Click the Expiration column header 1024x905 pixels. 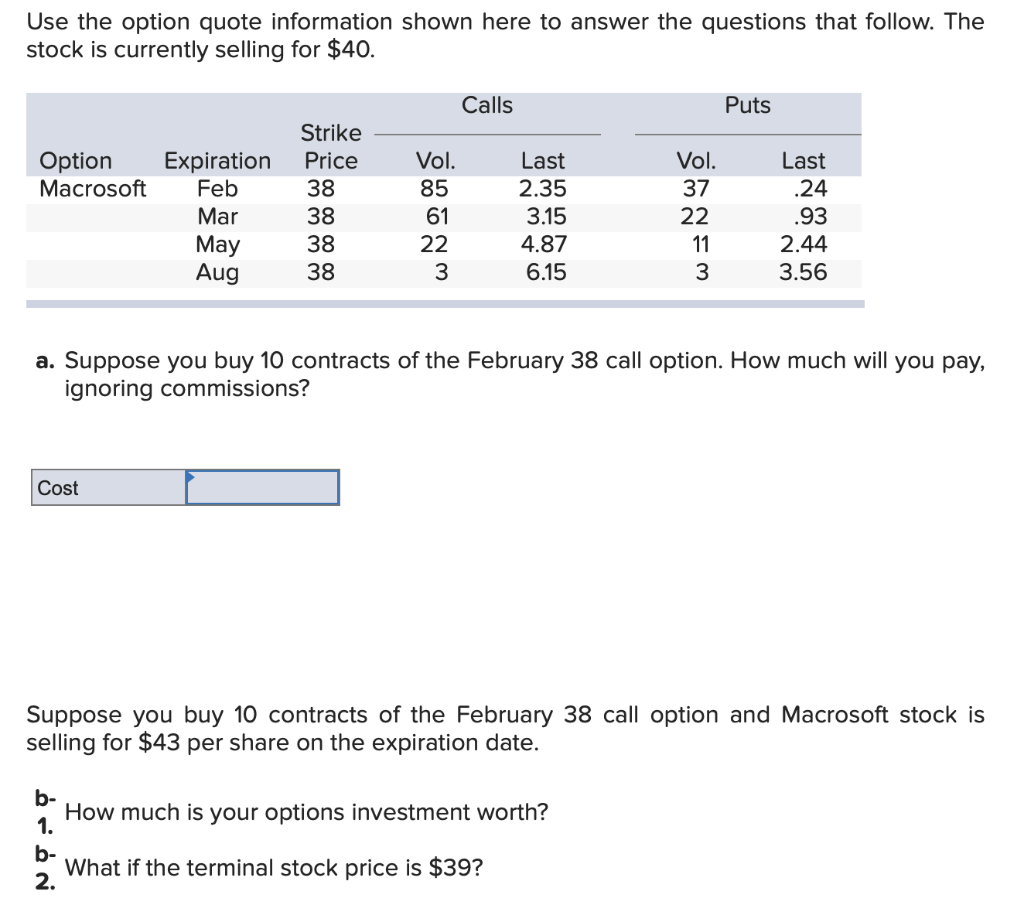pos(216,160)
